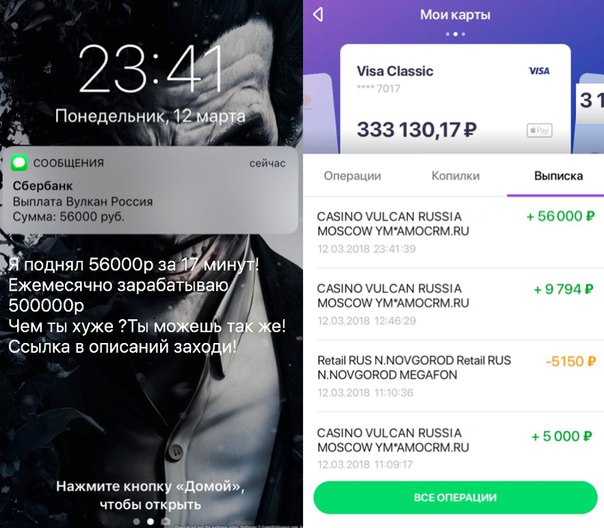The width and height of the screenshot is (604, 528).
Task: Select the Visa Classic card ending 7017
Action: pos(455,99)
